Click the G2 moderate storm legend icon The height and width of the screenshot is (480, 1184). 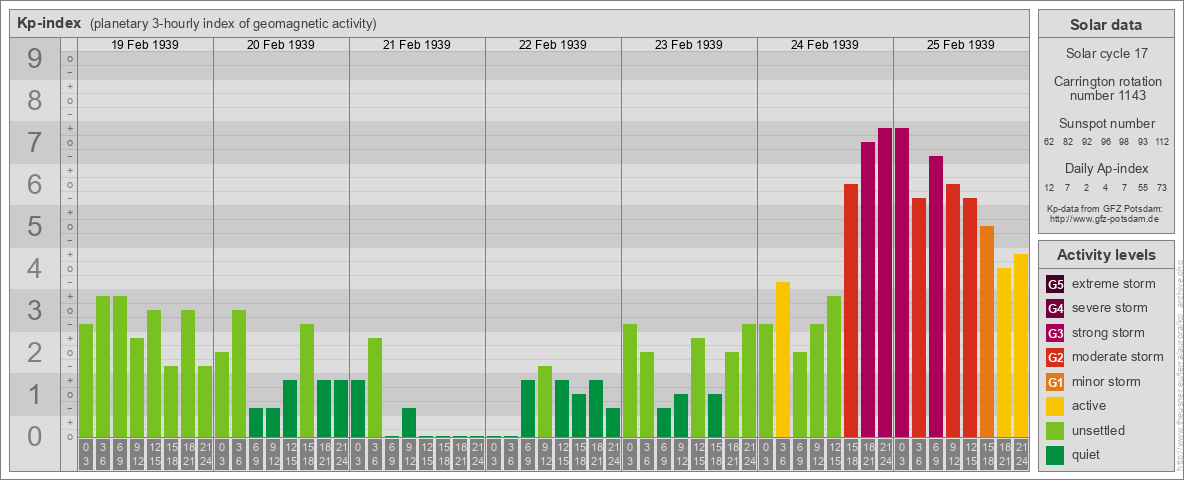pyautogui.click(x=1055, y=357)
